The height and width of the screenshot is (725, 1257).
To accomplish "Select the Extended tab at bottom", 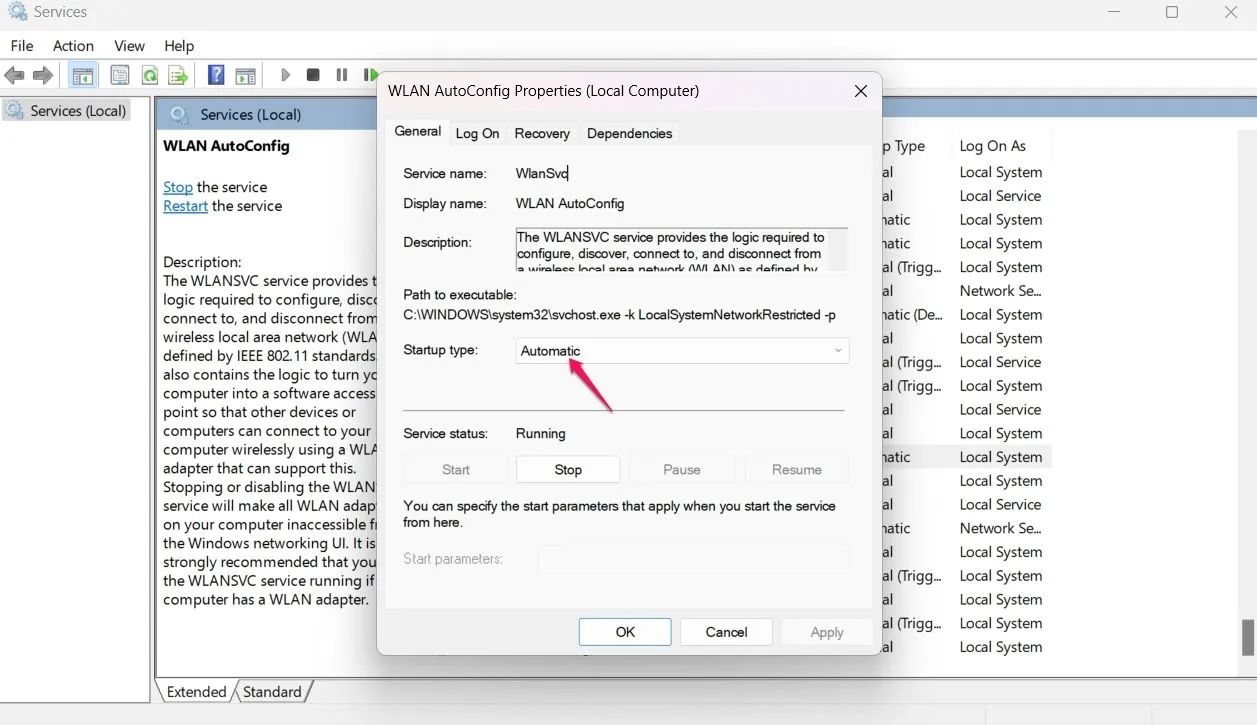I will 196,692.
